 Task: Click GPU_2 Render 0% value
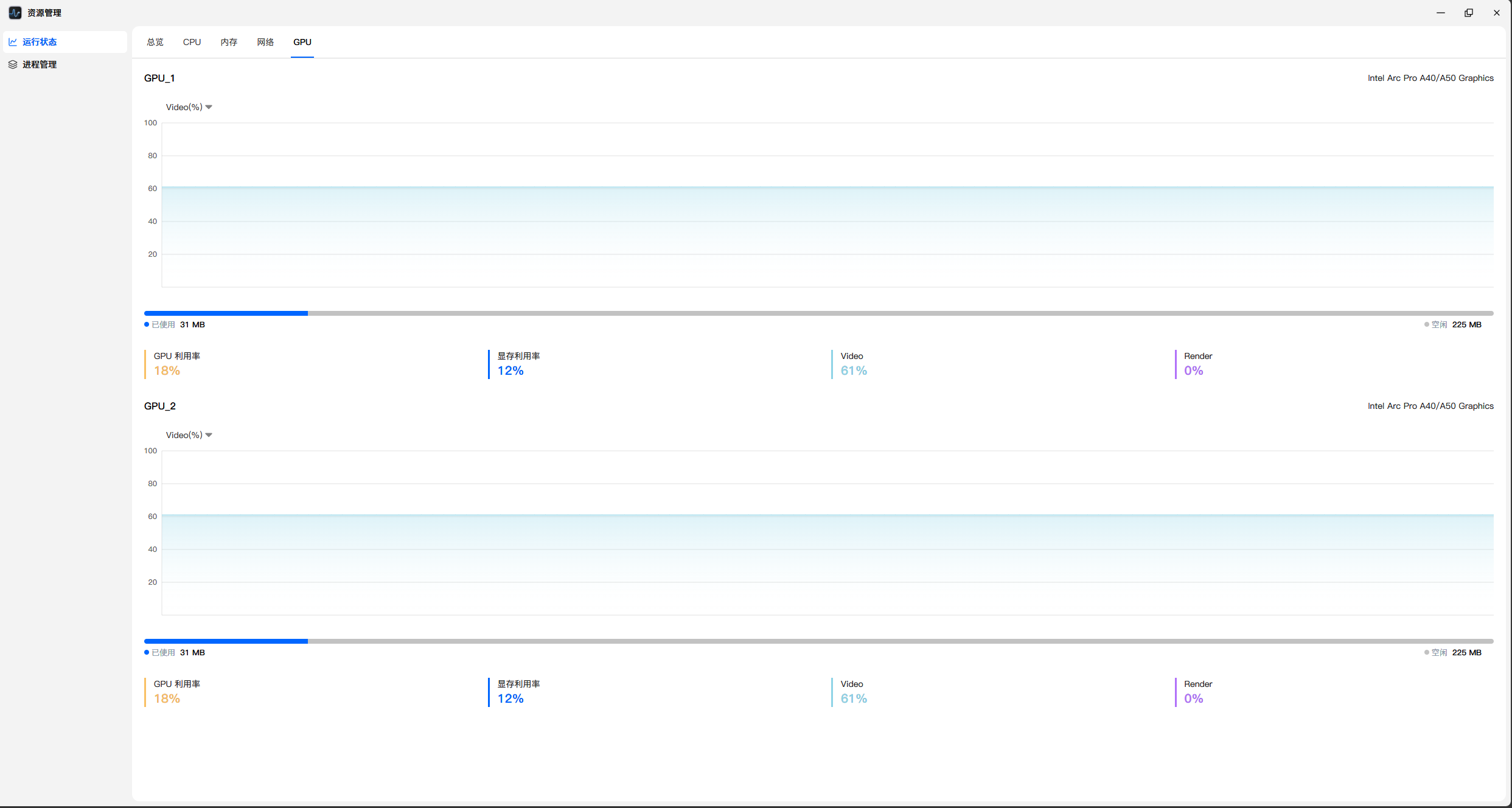[x=1194, y=698]
